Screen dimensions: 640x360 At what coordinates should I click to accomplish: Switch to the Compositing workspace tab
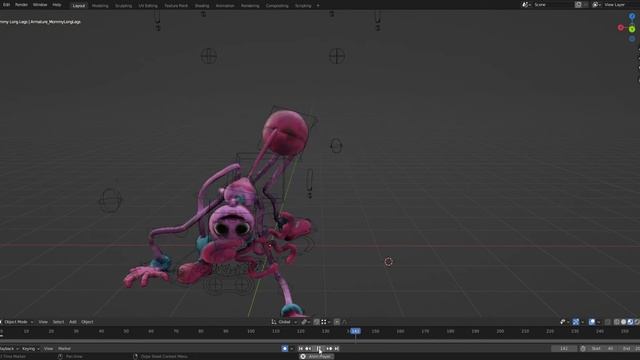pos(277,6)
